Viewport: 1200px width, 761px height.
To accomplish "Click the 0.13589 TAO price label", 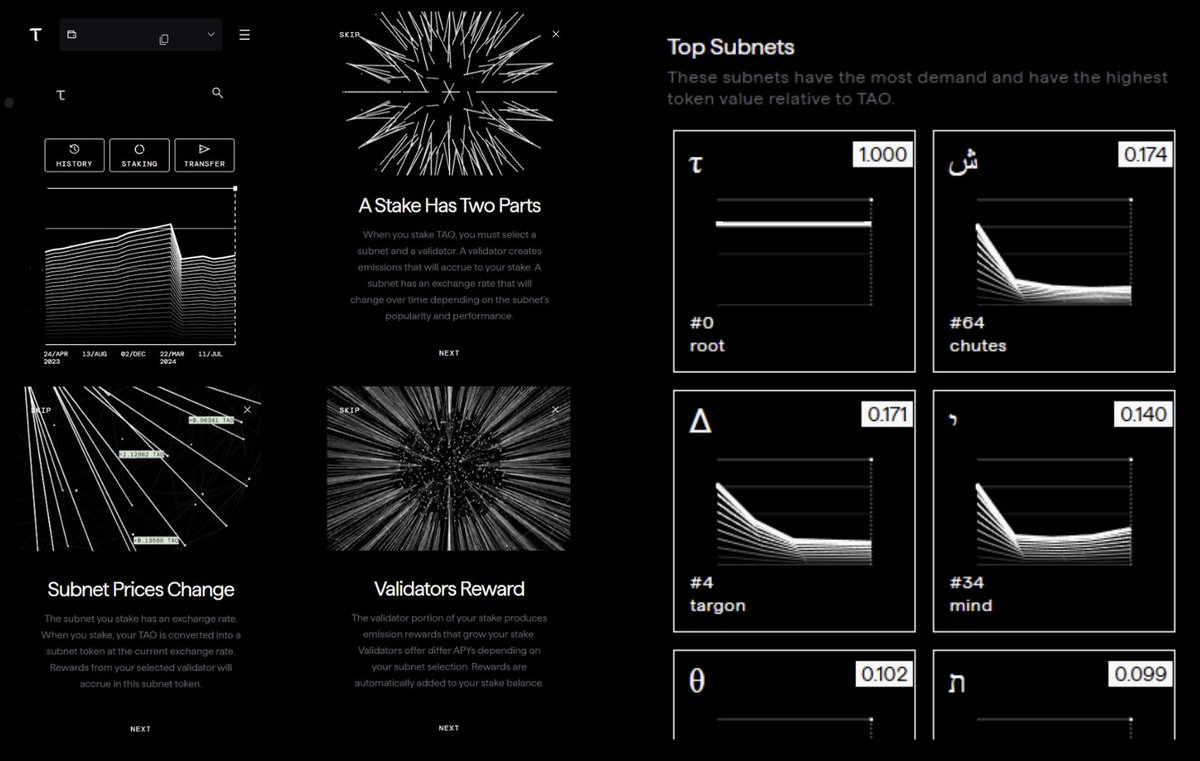I will 155,540.
